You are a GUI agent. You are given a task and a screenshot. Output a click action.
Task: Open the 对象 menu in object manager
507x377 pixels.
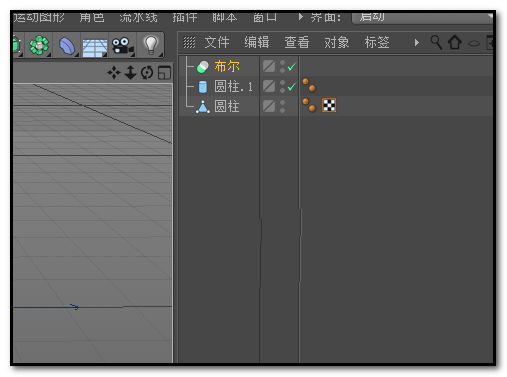coord(337,42)
